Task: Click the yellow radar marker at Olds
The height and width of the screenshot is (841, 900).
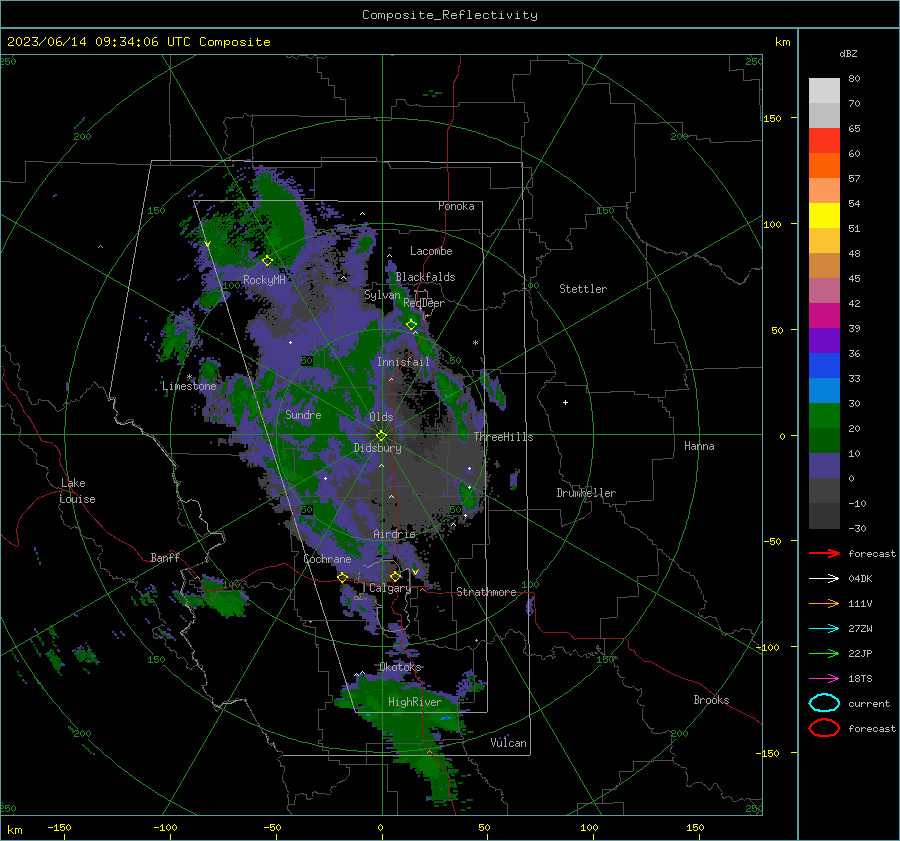Action: (382, 435)
